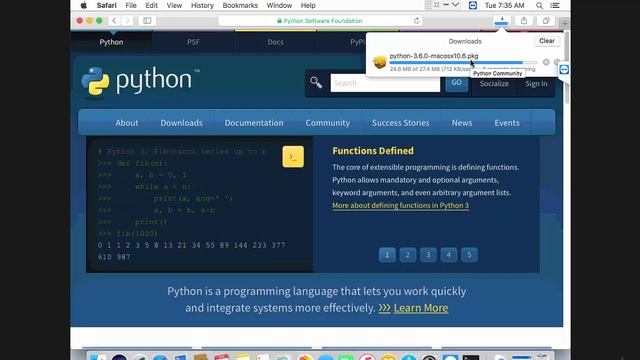
Task: Open the Help menu
Action: tap(308, 5)
